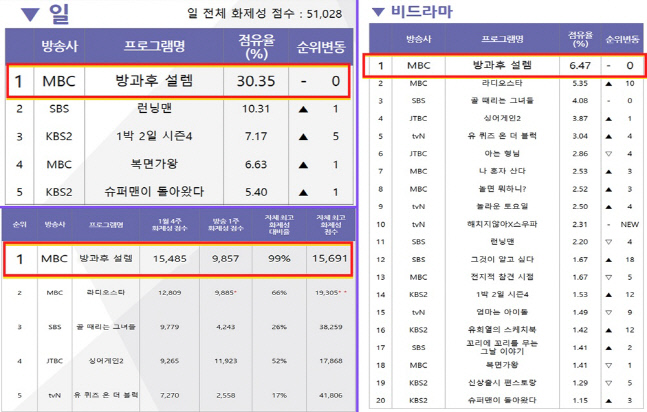Viewport: 647px width, 412px height.
Task: Click the 38,259 value in the 골 때리는 그녀들 row
Action: coord(331,327)
